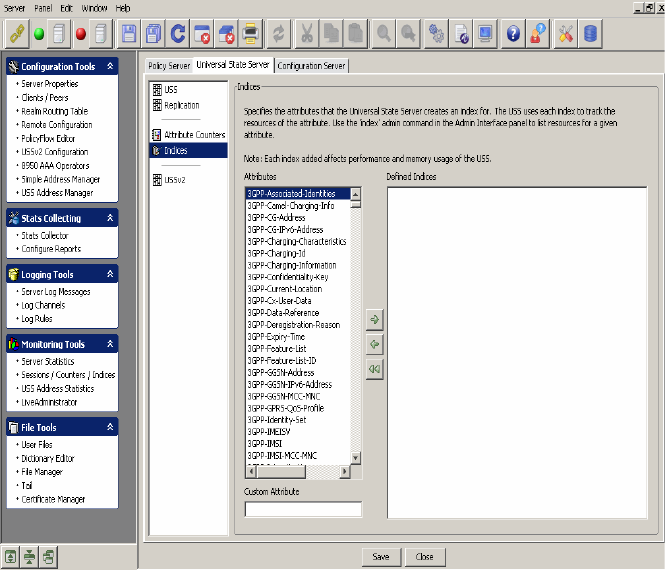665x570 pixels.
Task: Collapse the Monitoring Tools section
Action: coord(108,344)
